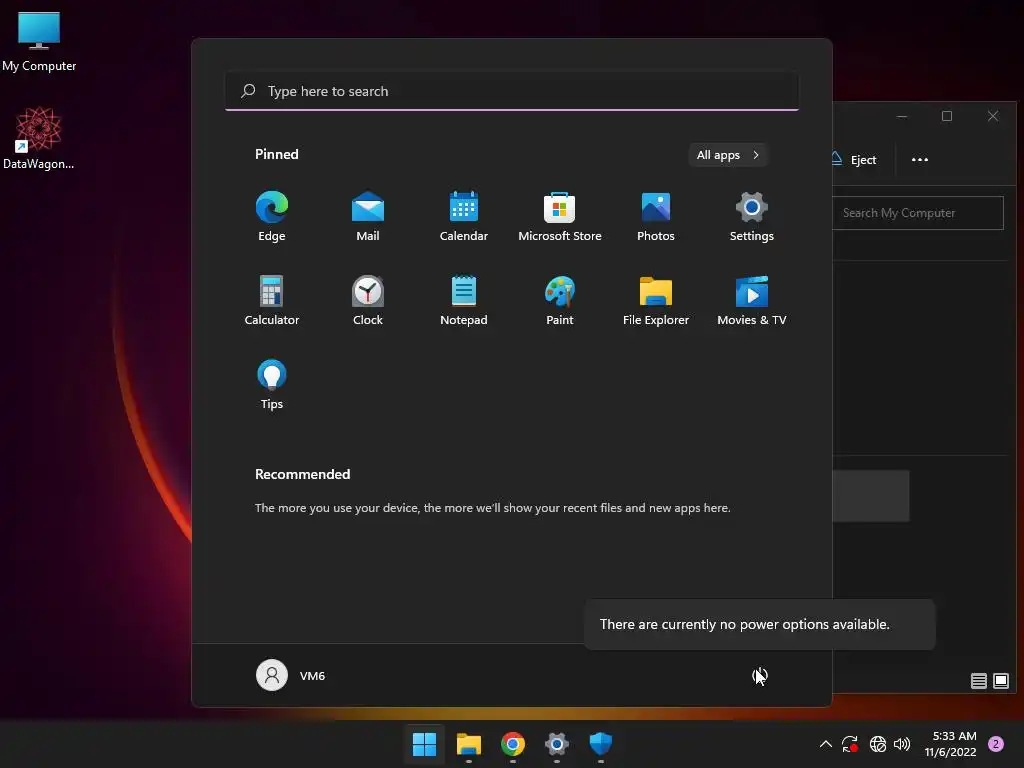The image size is (1024, 768).
Task: Open Google Chrome from taskbar
Action: point(513,744)
